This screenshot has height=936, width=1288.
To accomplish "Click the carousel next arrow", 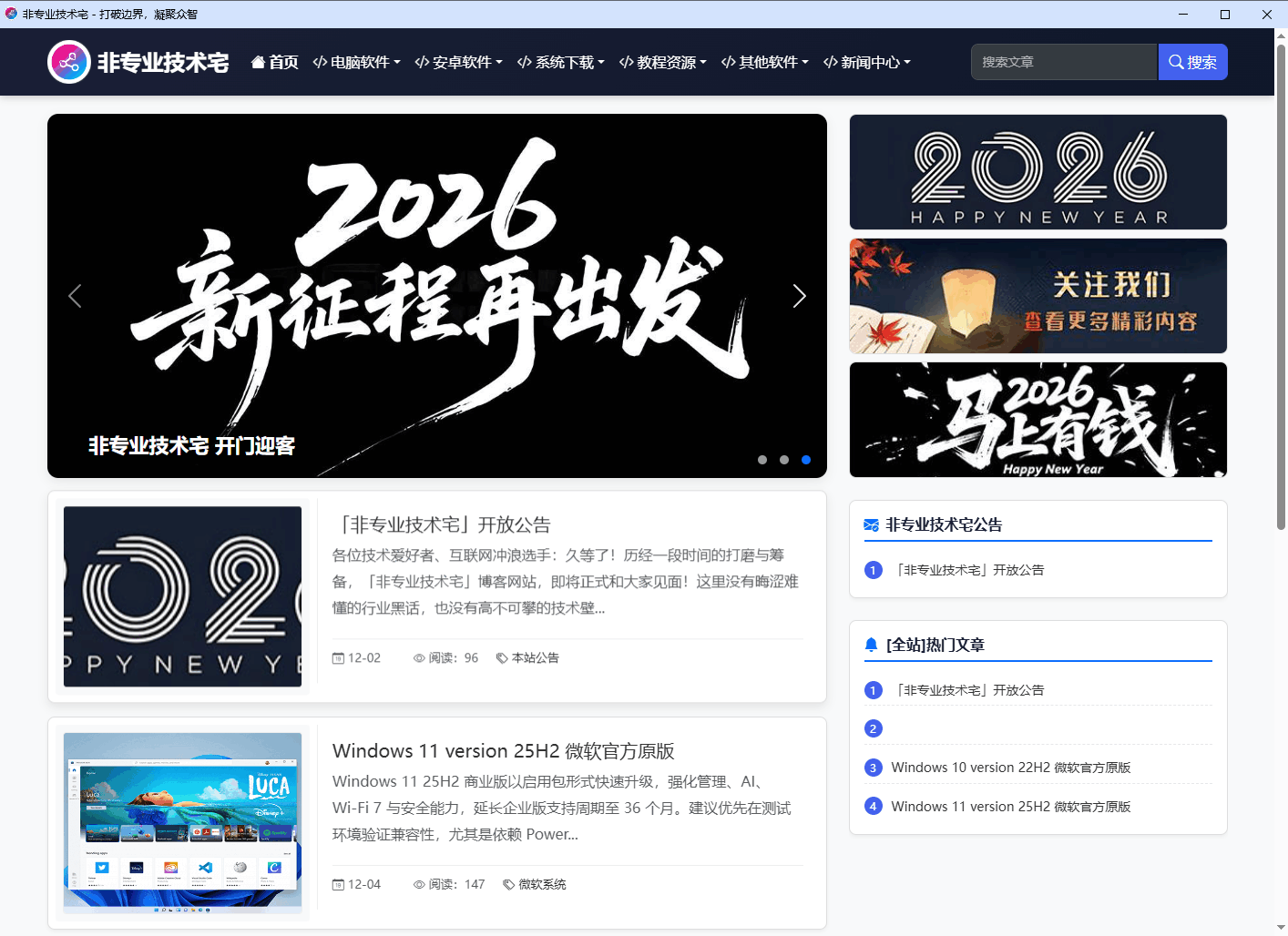I will [x=799, y=296].
